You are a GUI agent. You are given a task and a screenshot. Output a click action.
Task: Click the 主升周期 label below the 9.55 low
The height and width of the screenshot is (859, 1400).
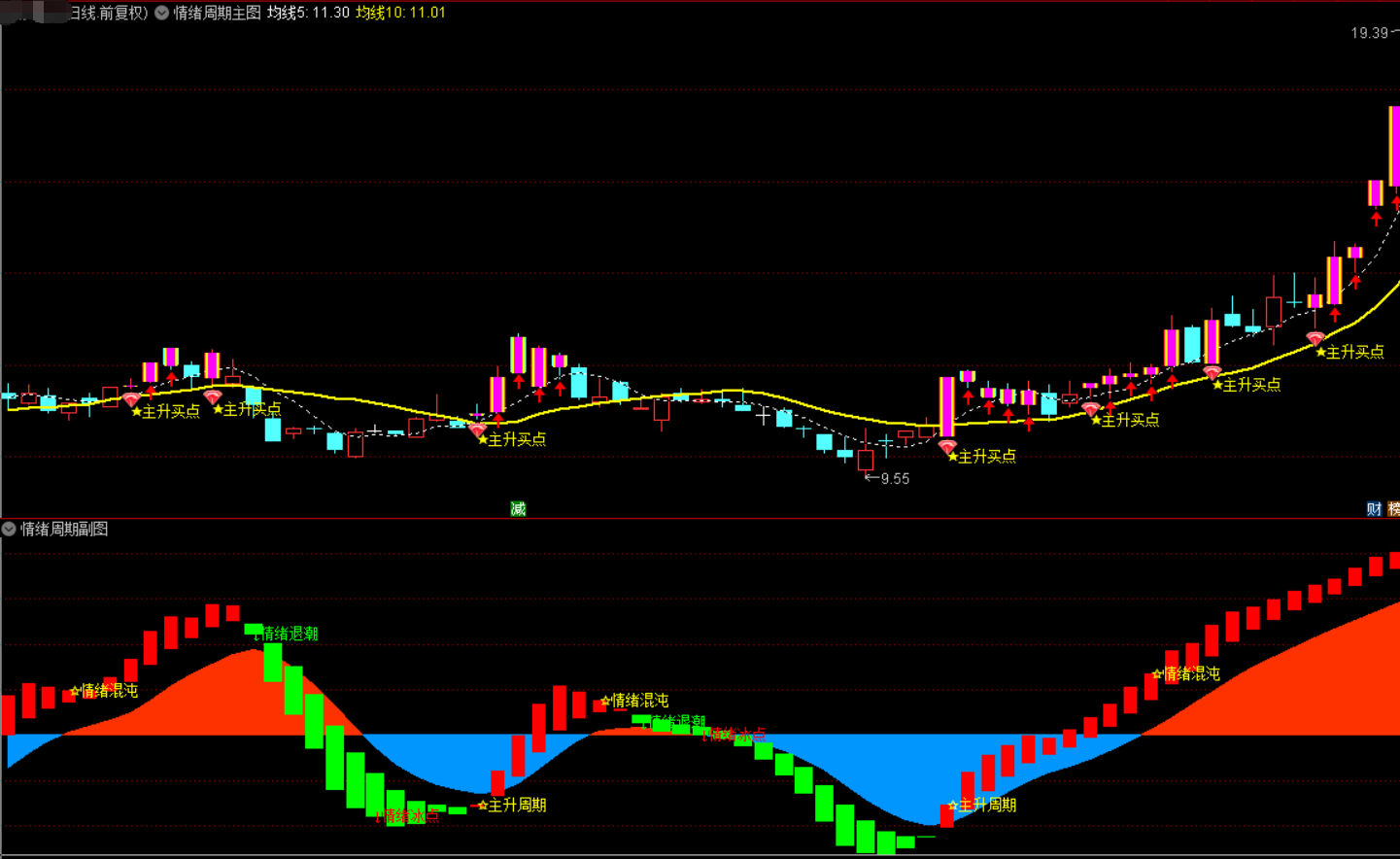click(987, 805)
